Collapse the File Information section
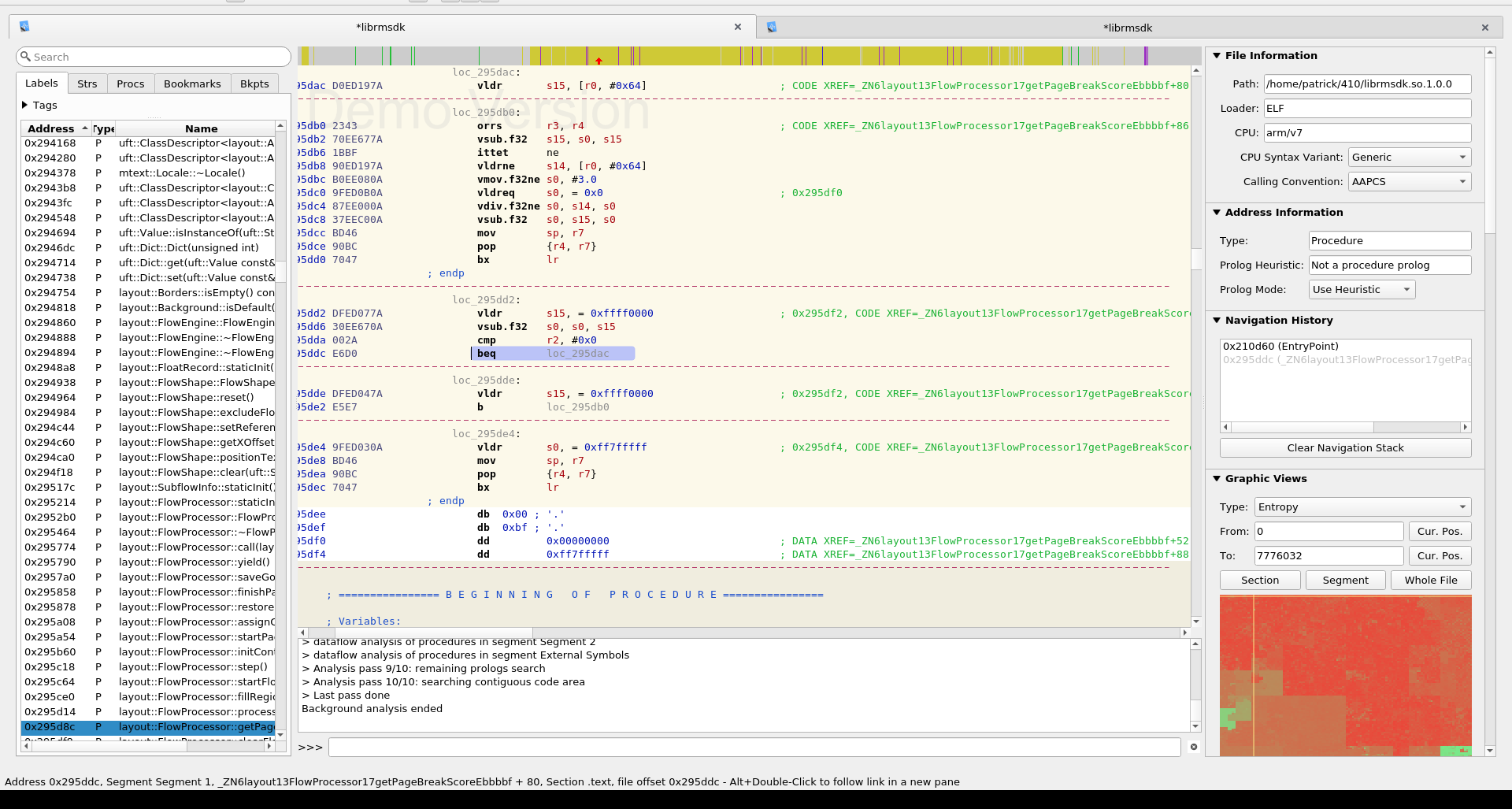Image resolution: width=1512 pixels, height=809 pixels. click(1217, 56)
